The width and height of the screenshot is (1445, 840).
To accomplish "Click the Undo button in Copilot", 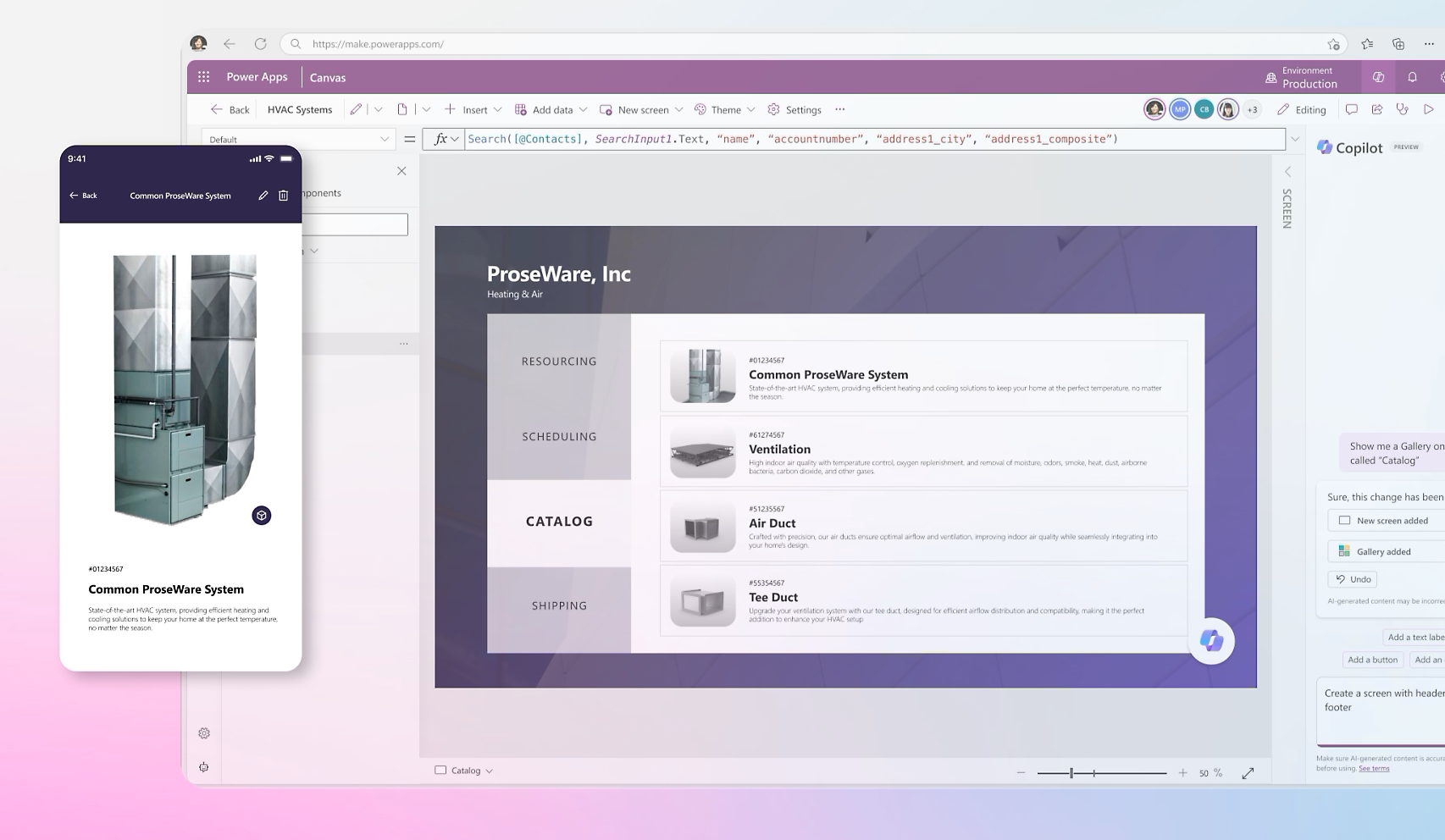I will (1353, 579).
